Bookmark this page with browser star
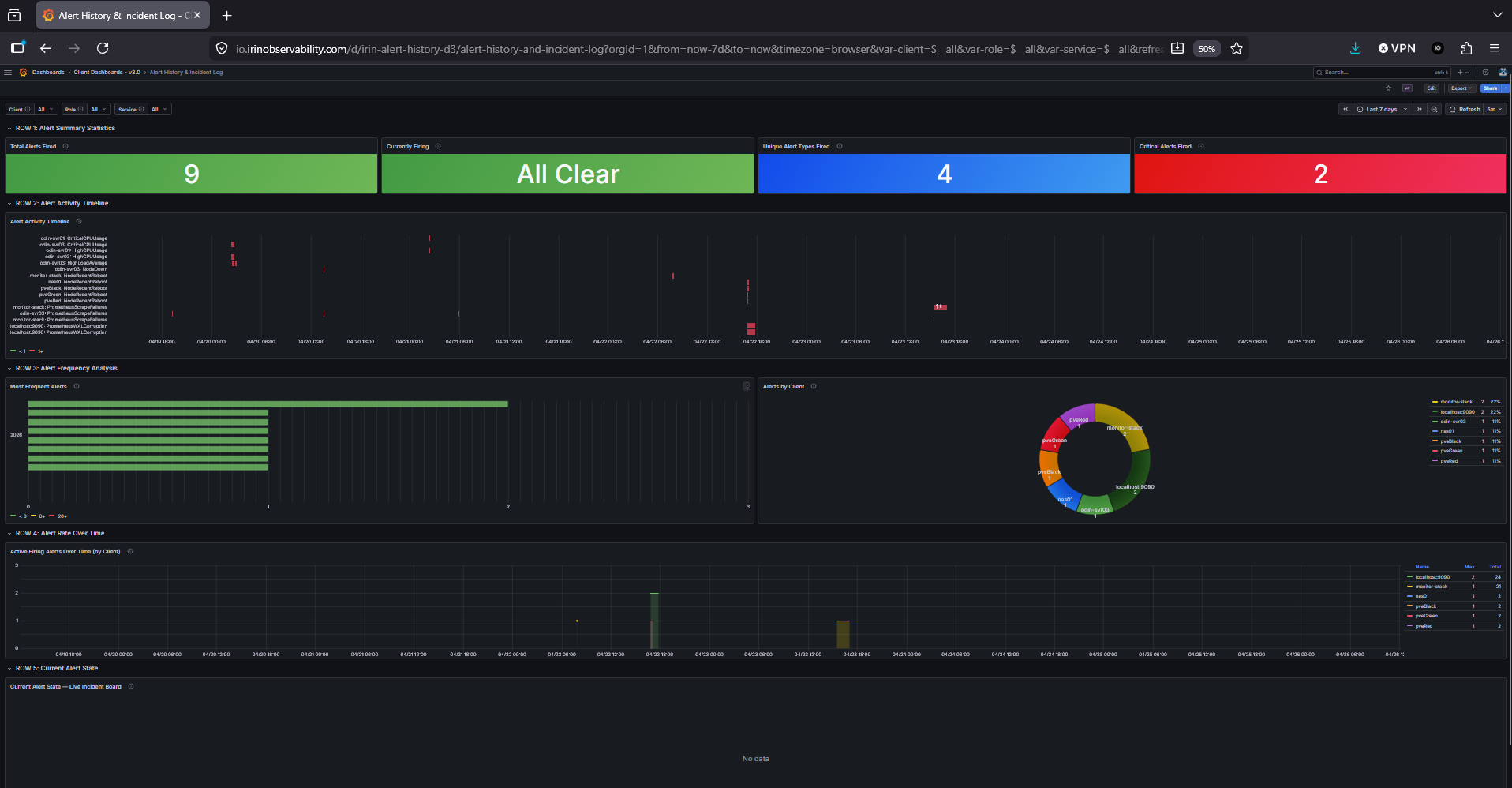 pos(1237,48)
